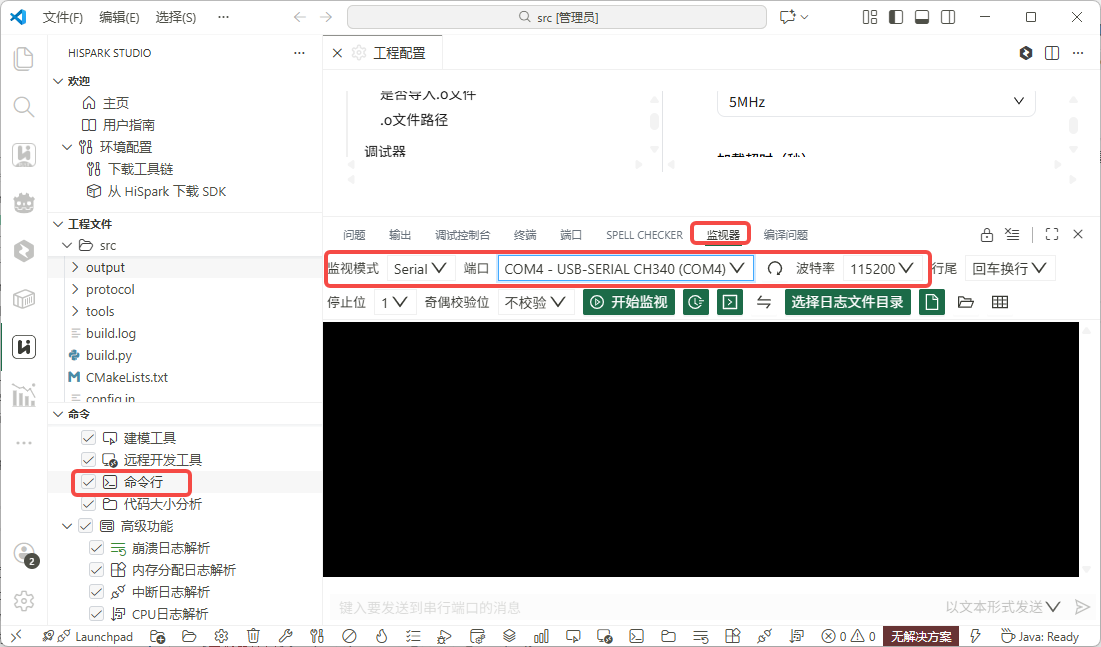
Task: Maximize the bottom panel size
Action: point(1052,234)
